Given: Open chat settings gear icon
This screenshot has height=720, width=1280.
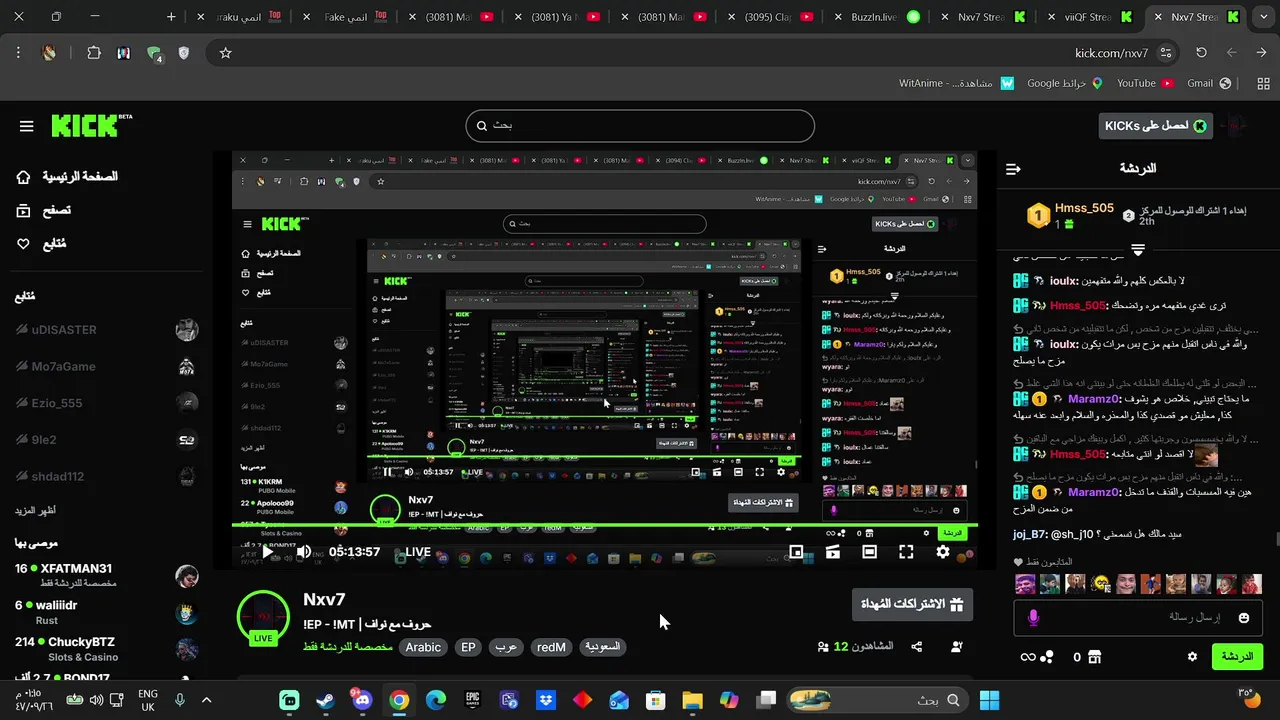Looking at the screenshot, I should [x=1192, y=657].
